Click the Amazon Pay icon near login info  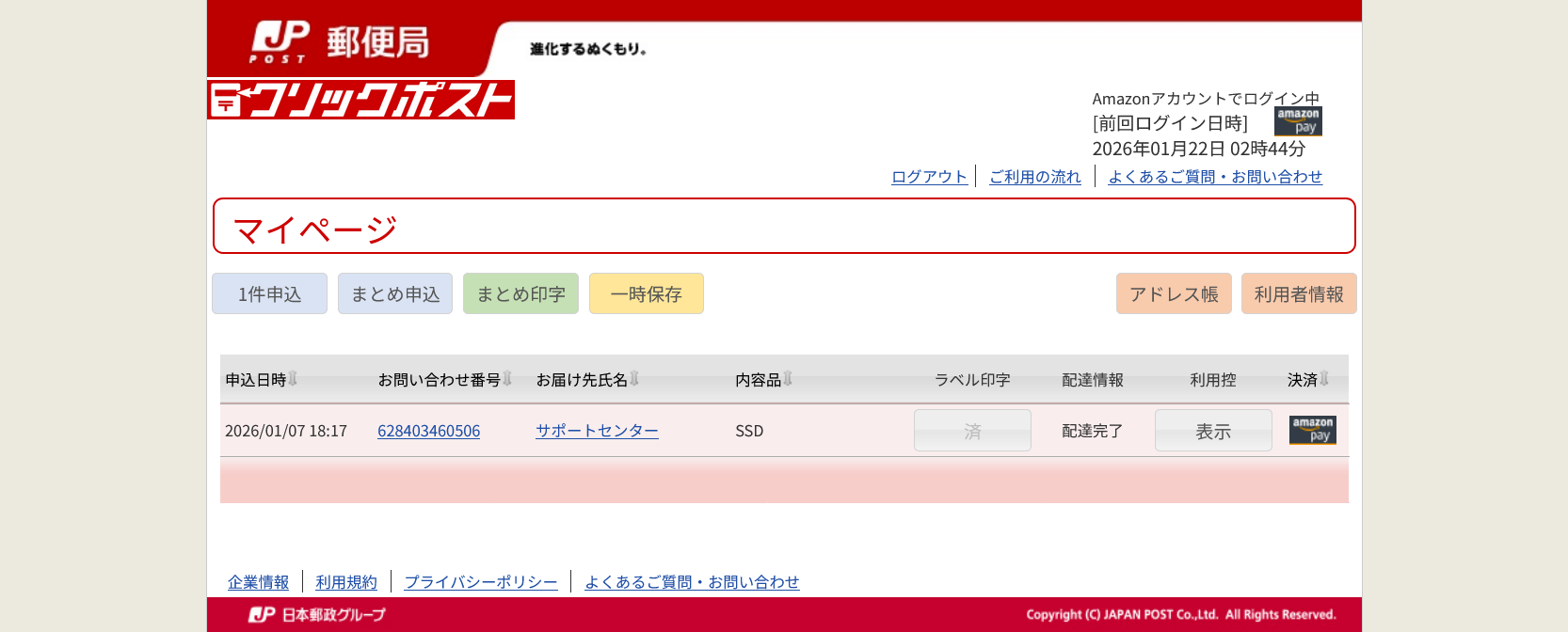pos(1298,121)
